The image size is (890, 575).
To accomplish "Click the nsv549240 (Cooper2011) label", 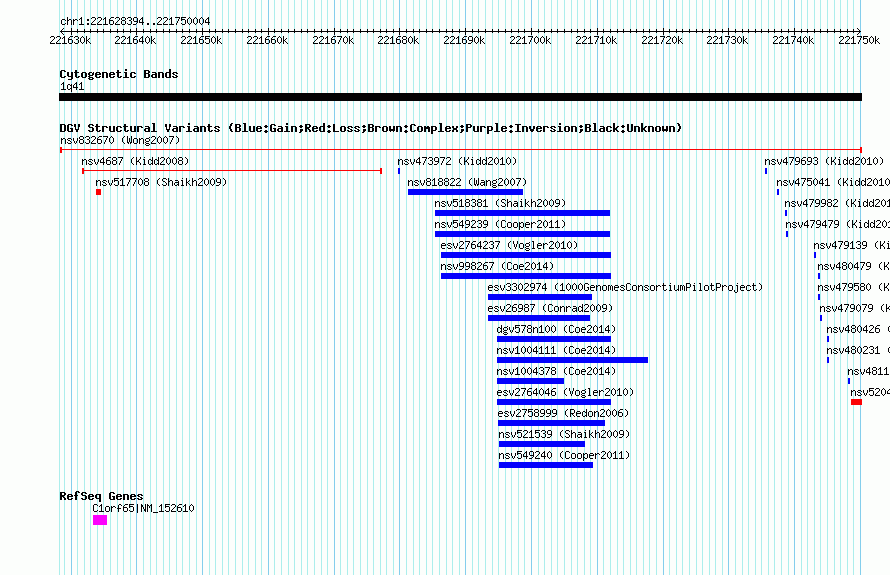I will 564,455.
